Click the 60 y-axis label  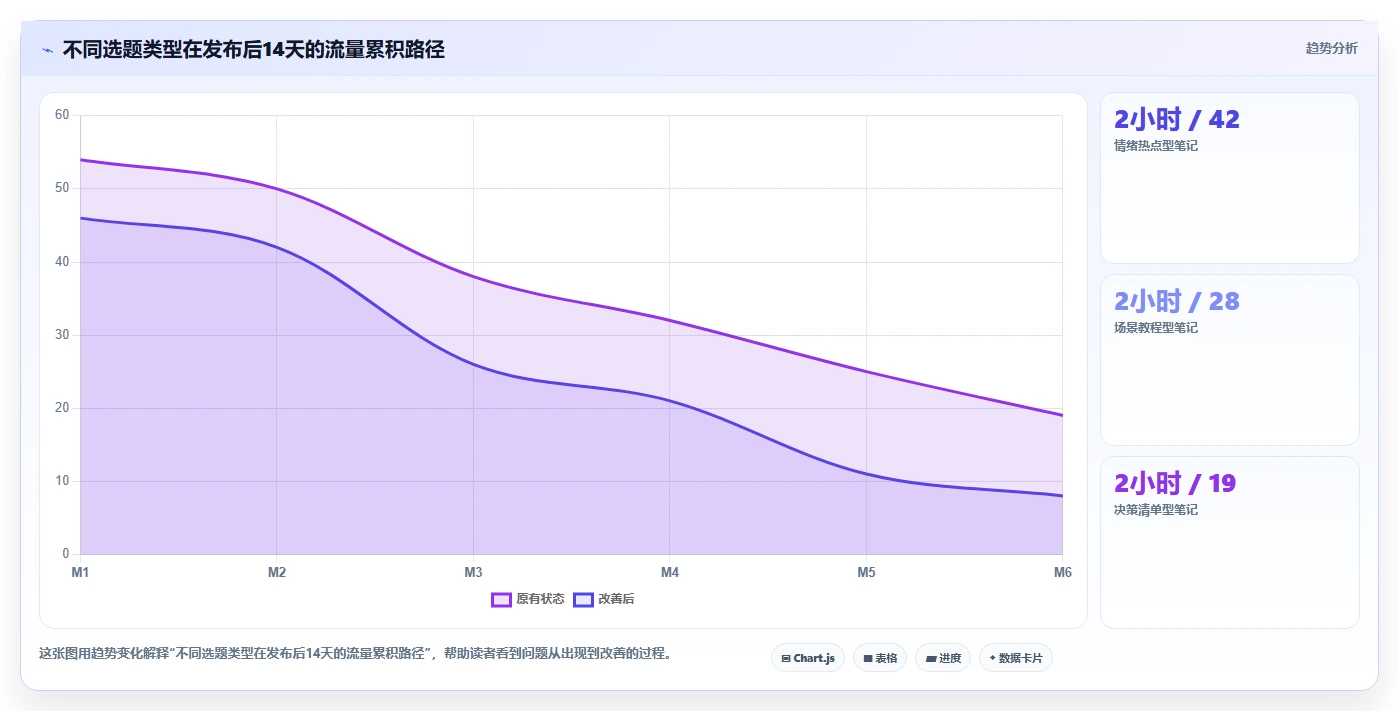coord(62,115)
